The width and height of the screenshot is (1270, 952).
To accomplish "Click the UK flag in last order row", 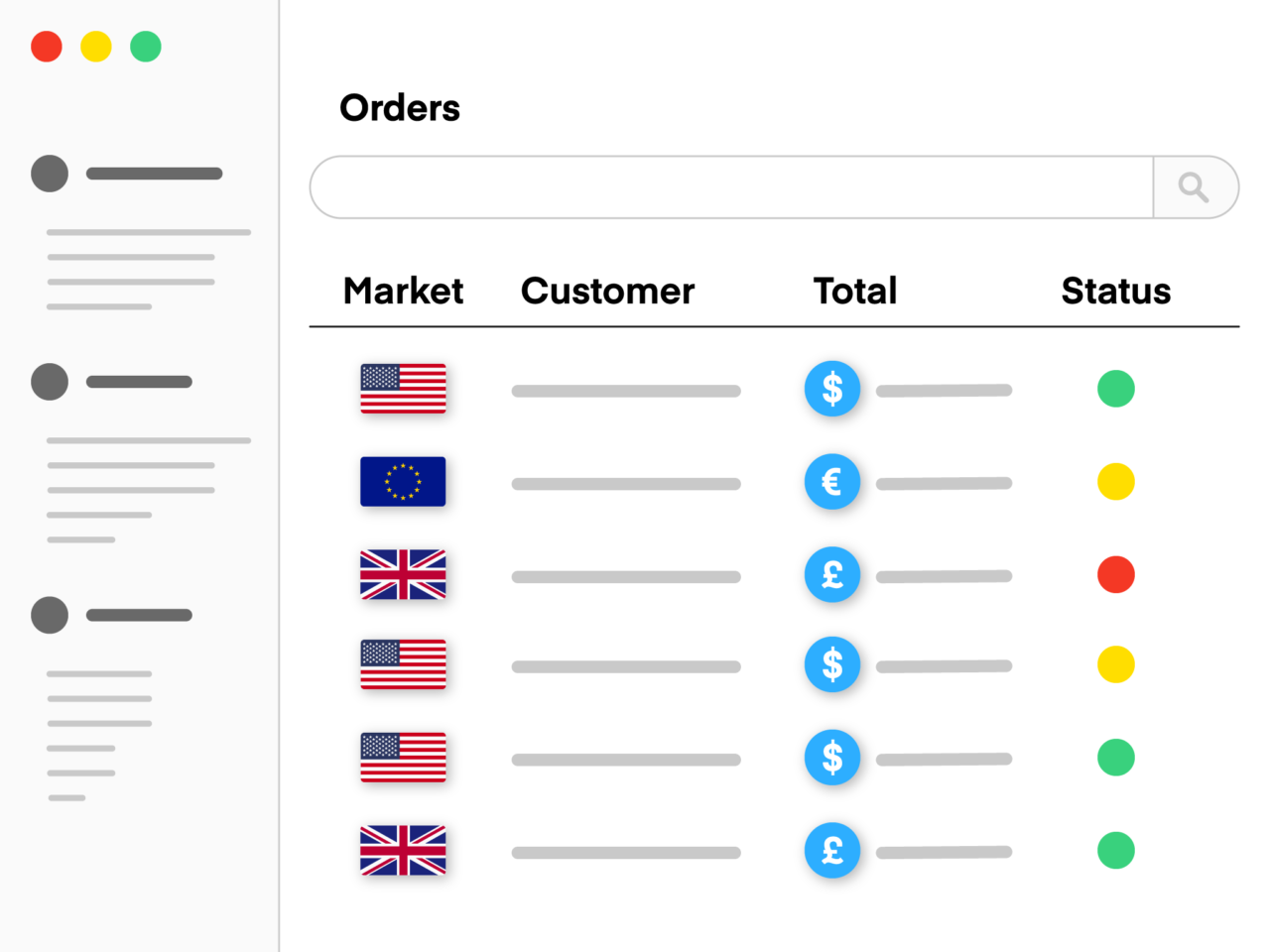I will click(x=403, y=851).
